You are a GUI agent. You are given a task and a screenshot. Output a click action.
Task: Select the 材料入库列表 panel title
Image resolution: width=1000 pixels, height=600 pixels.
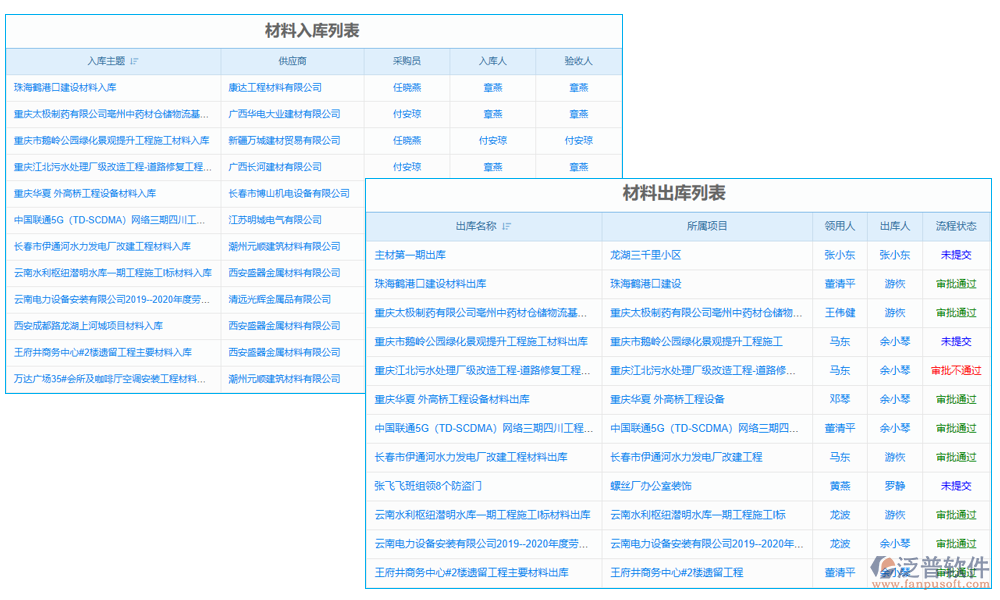point(313,31)
